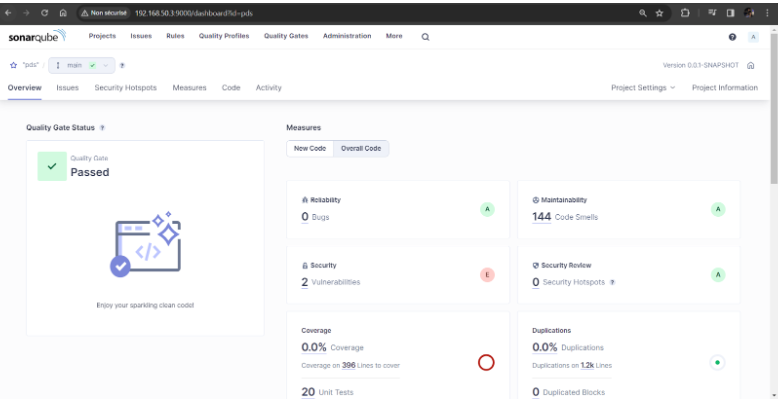Click the user avatar 'A' icon
Screen dimensions: 778x411
753,37
